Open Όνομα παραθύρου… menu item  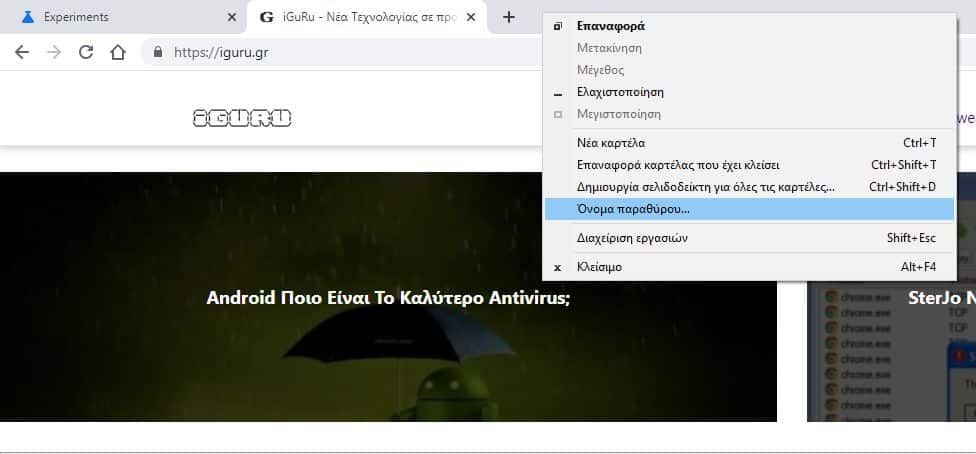pyautogui.click(x=633, y=209)
